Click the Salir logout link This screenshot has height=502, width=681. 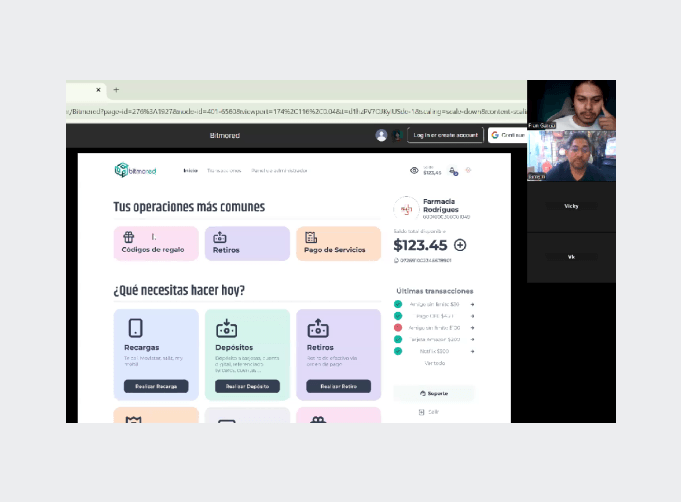[430, 412]
